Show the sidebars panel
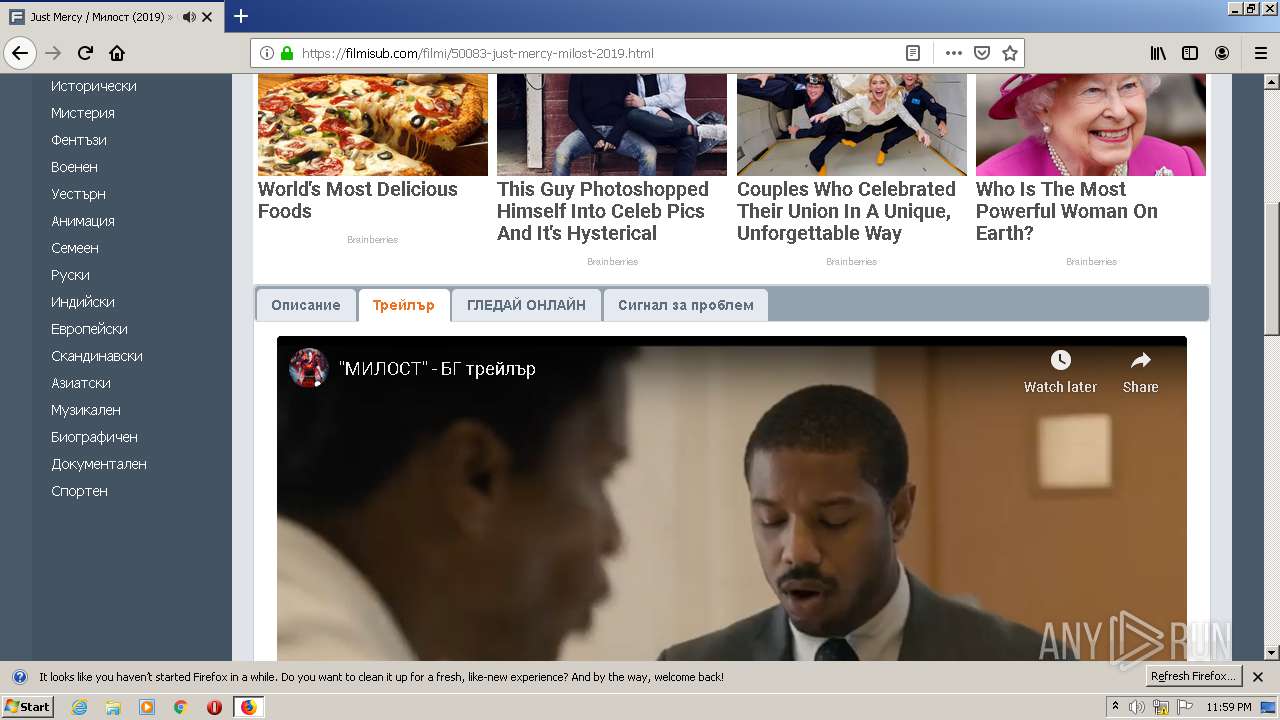Screen dimensions: 1280x720 pos(1190,53)
